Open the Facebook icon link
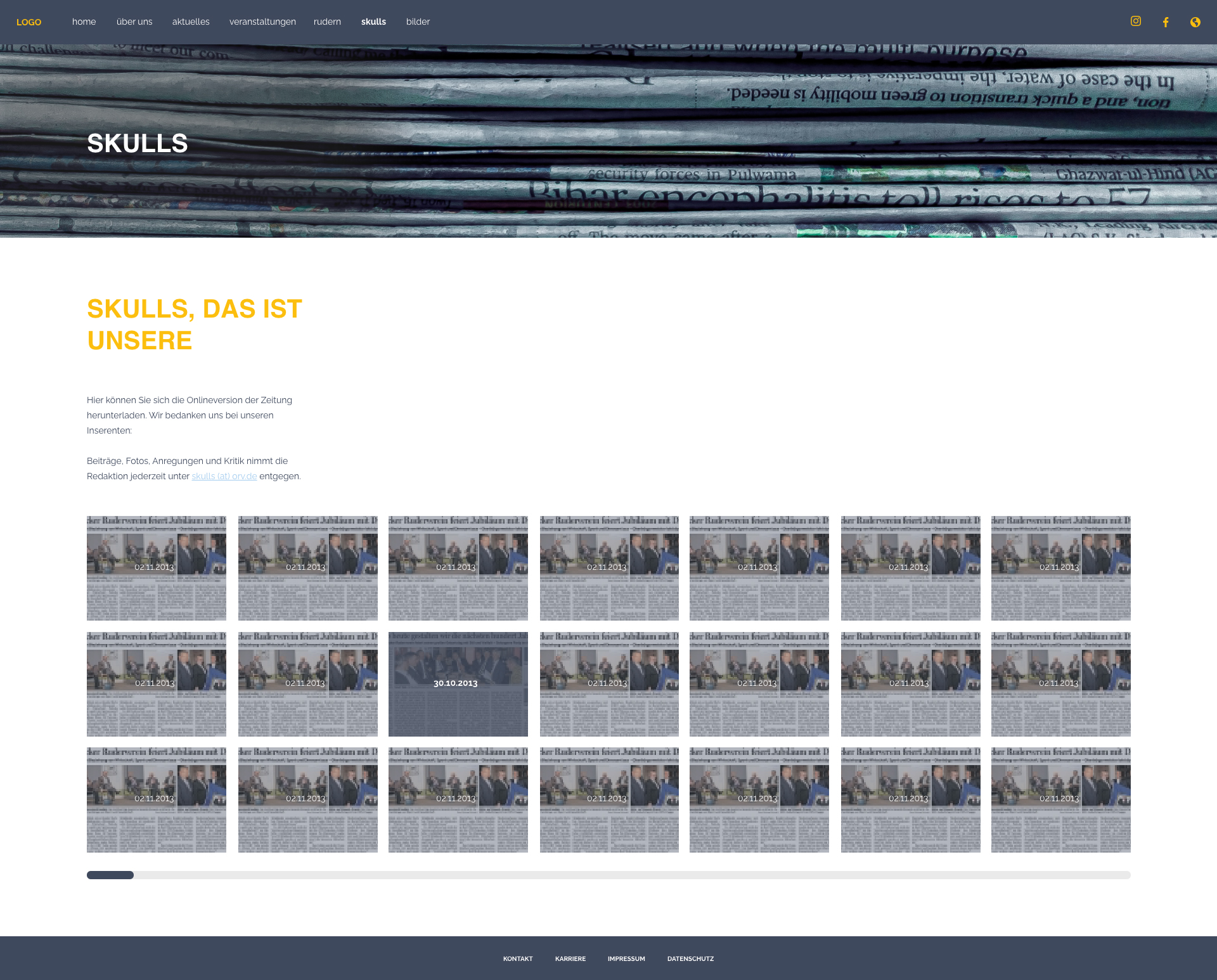 pyautogui.click(x=1165, y=22)
